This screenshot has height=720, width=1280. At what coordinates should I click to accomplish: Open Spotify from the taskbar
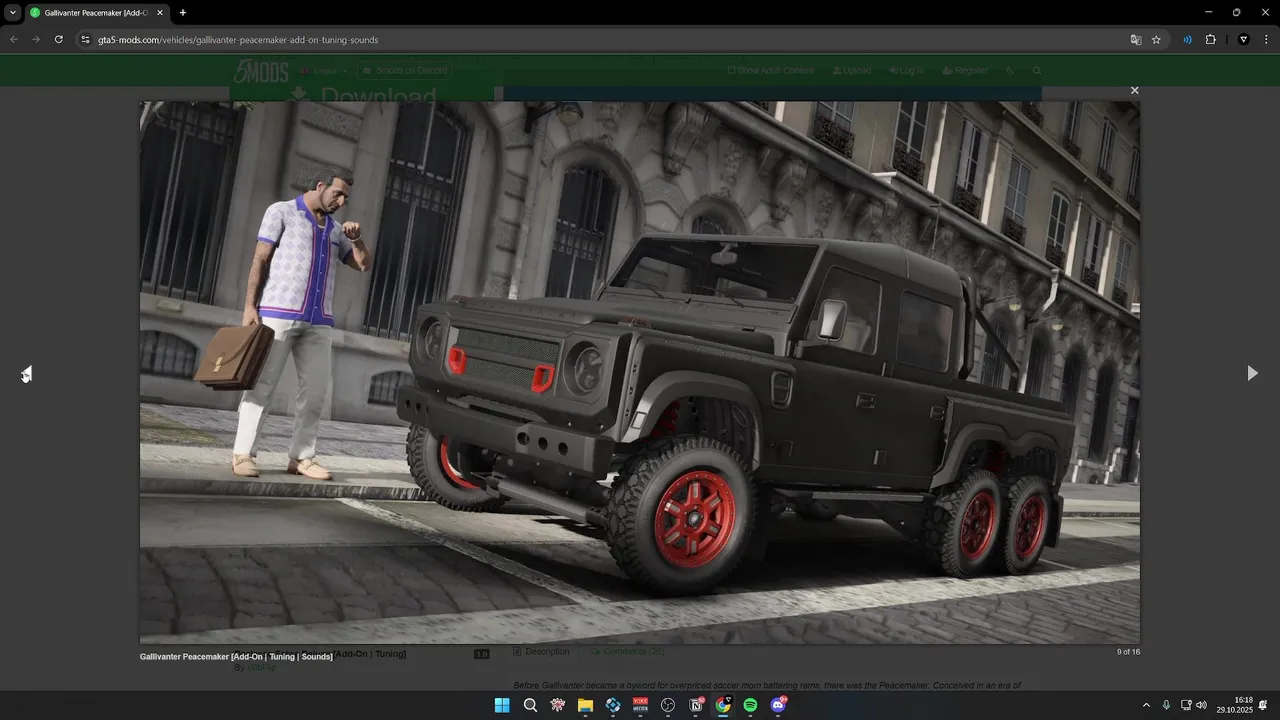[751, 705]
